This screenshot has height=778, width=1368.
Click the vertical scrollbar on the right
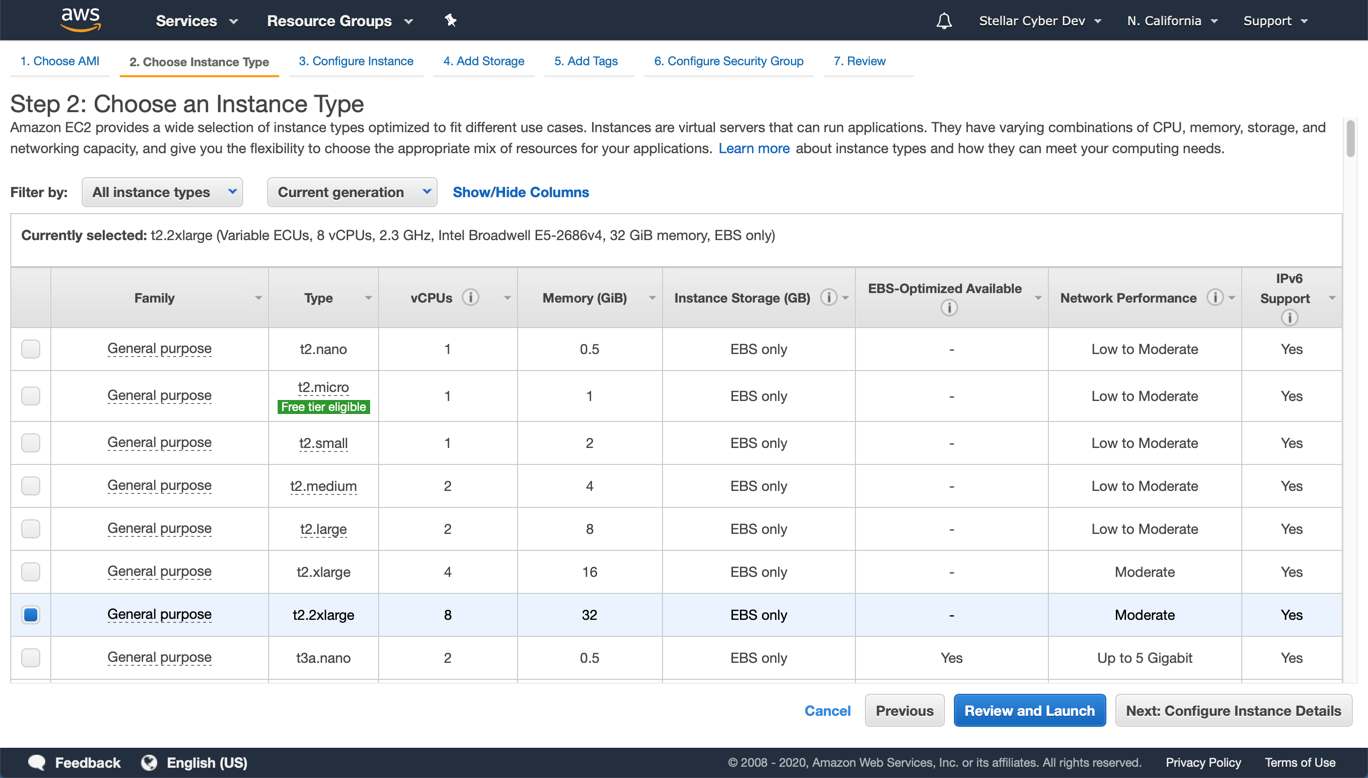pos(1351,140)
